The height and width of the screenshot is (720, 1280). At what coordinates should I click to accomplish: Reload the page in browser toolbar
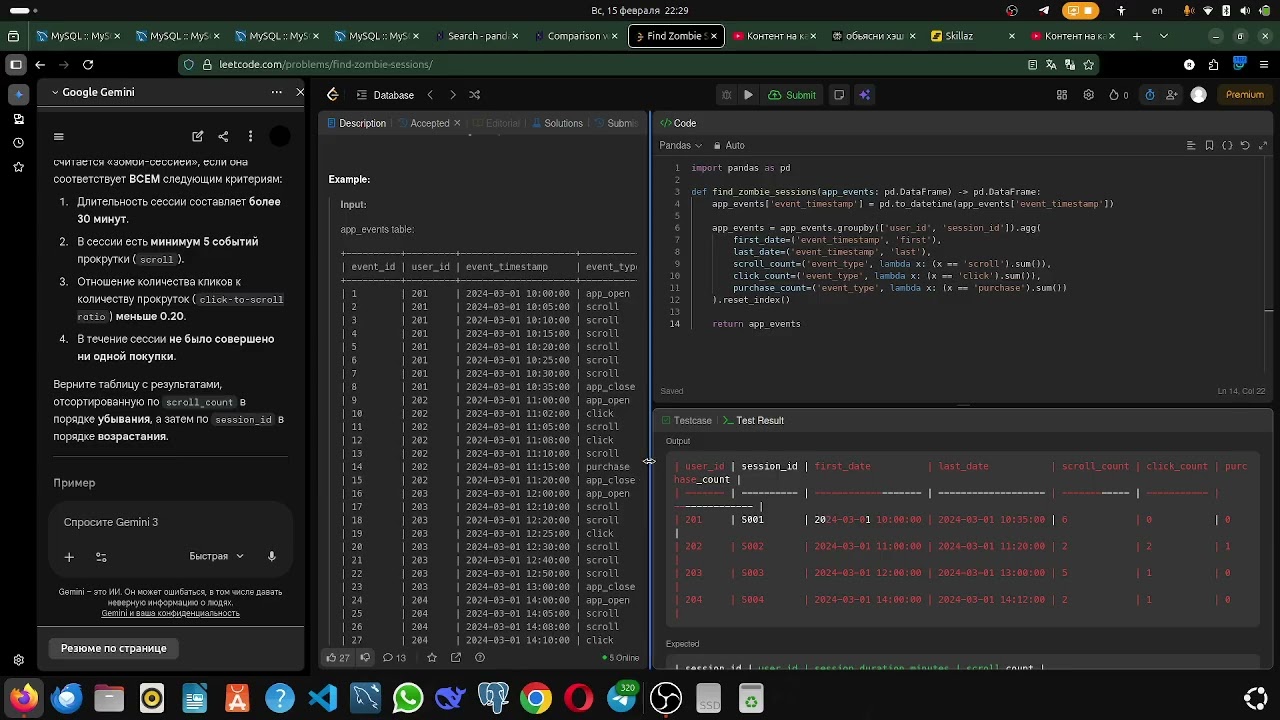click(88, 64)
